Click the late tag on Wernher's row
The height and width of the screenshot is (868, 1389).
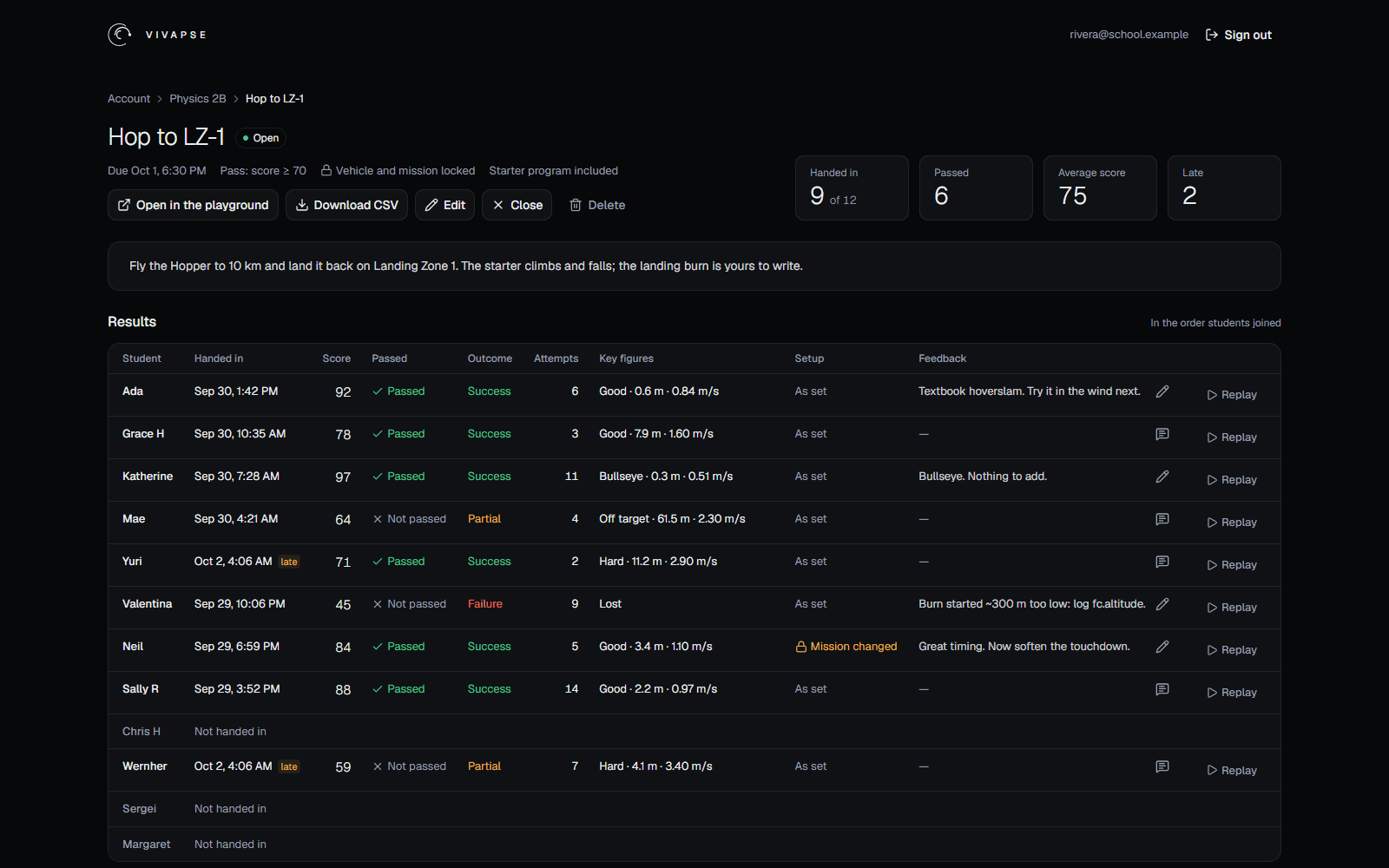coord(289,766)
